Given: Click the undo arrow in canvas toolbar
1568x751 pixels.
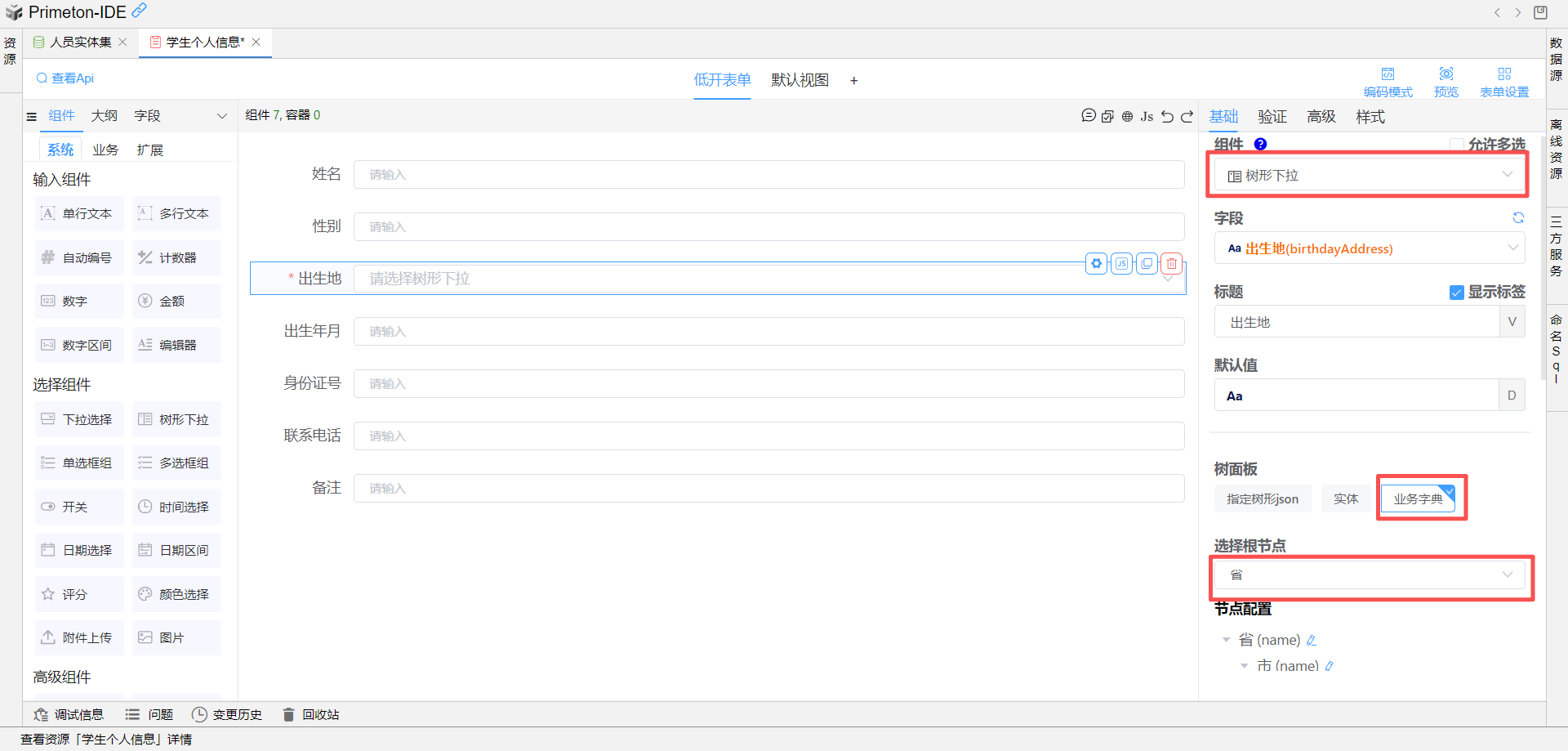Looking at the screenshot, I should 1168,116.
